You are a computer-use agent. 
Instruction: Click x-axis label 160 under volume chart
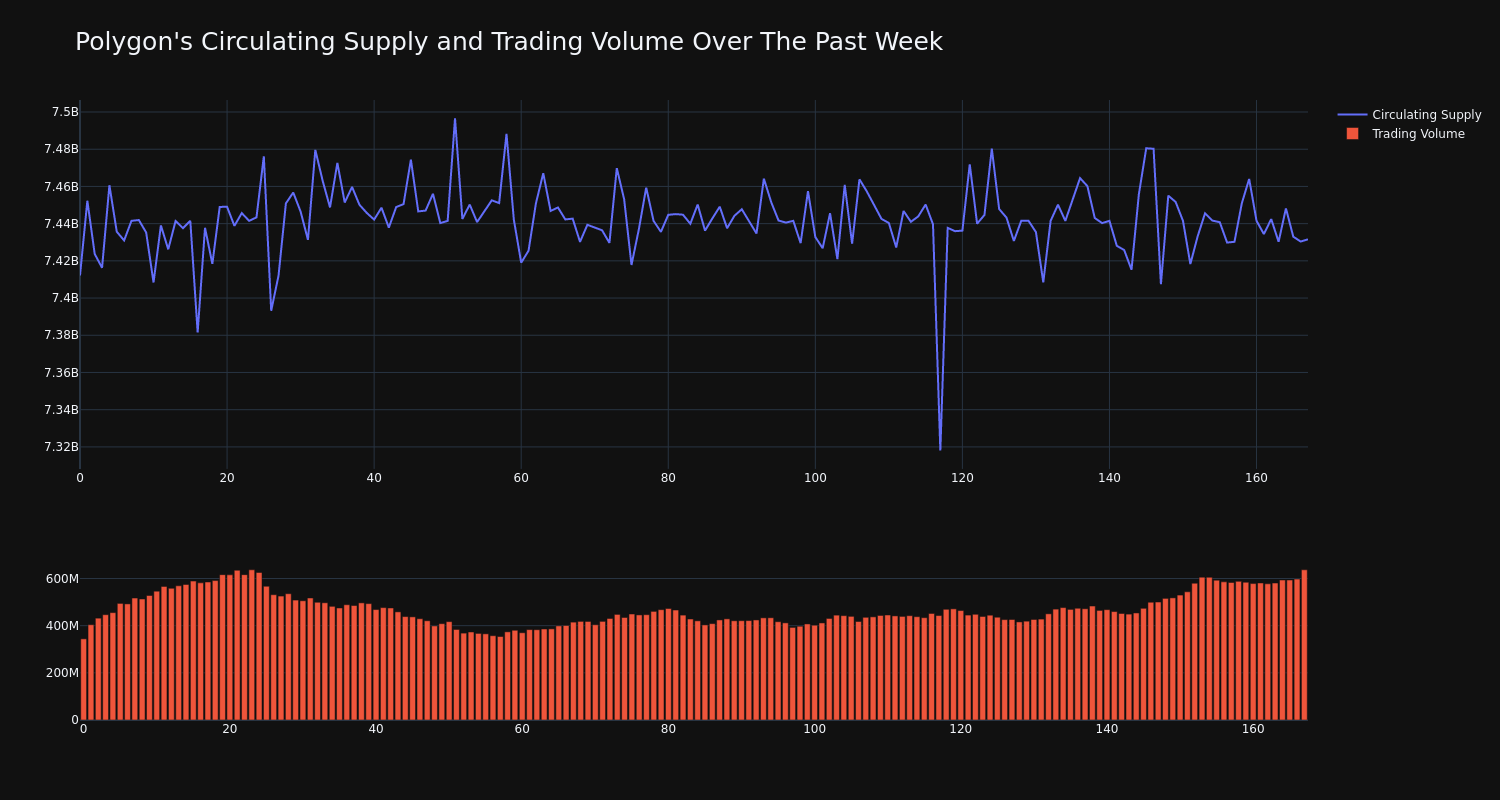(x=1253, y=729)
